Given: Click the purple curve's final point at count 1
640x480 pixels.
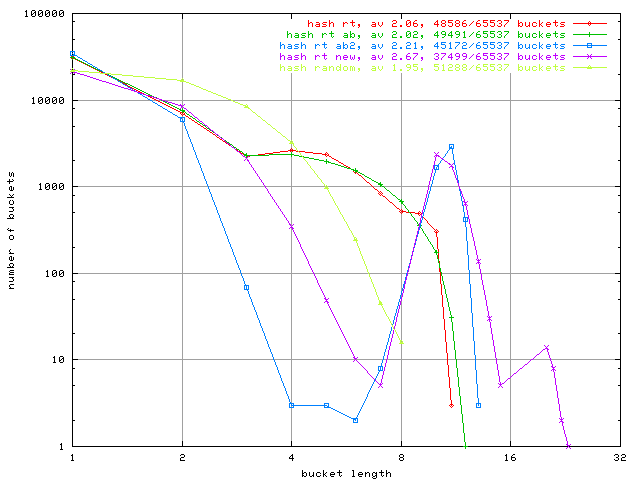Looking at the screenshot, I should [569, 446].
